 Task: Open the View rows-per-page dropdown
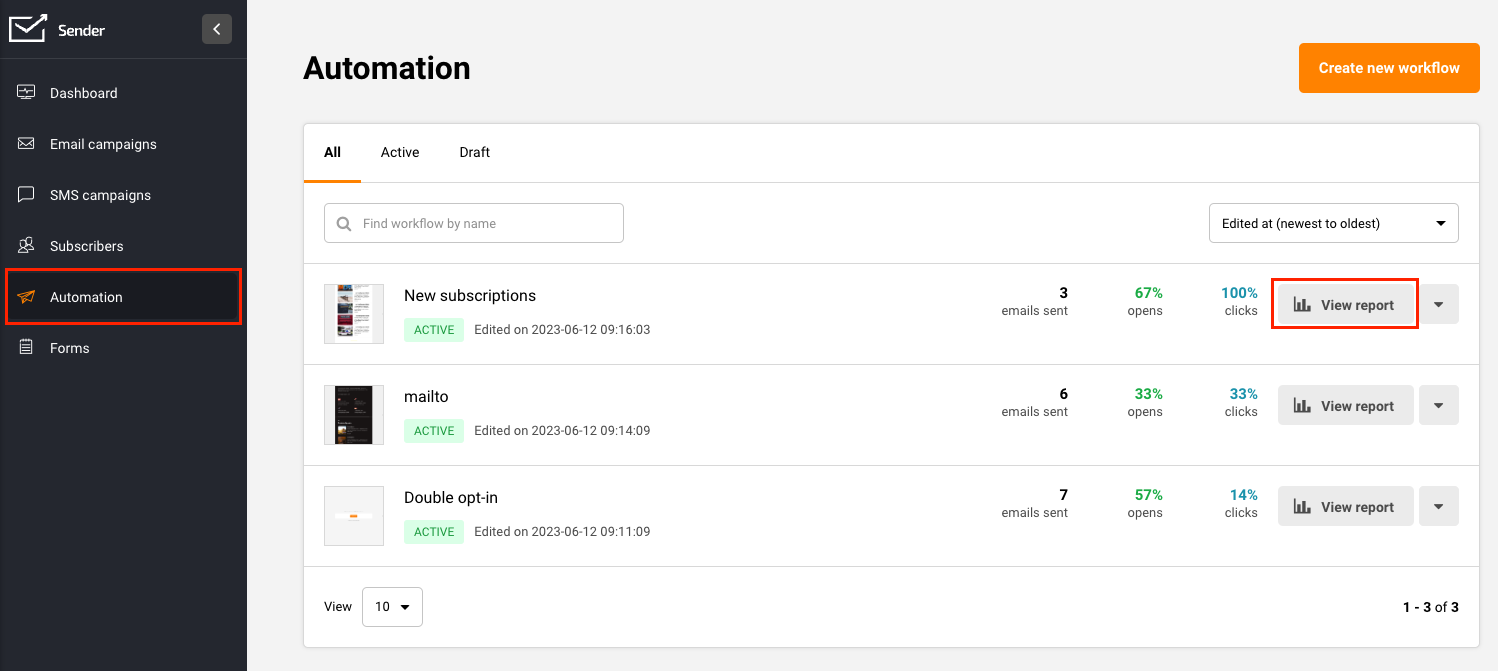click(x=392, y=607)
